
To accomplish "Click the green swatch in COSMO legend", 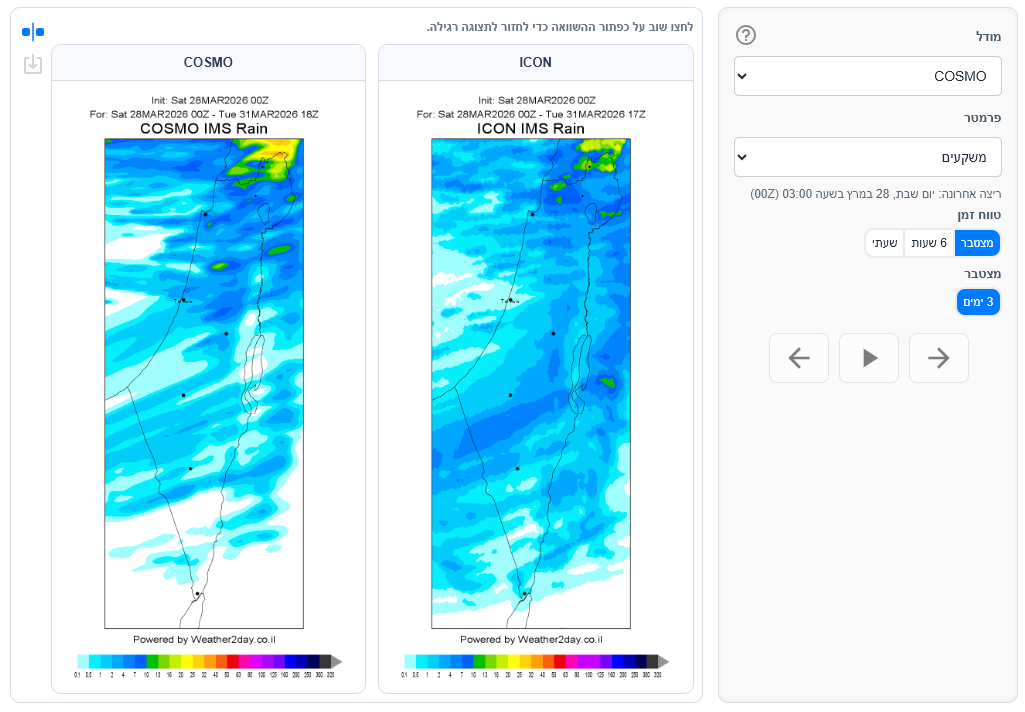I will (x=152, y=661).
